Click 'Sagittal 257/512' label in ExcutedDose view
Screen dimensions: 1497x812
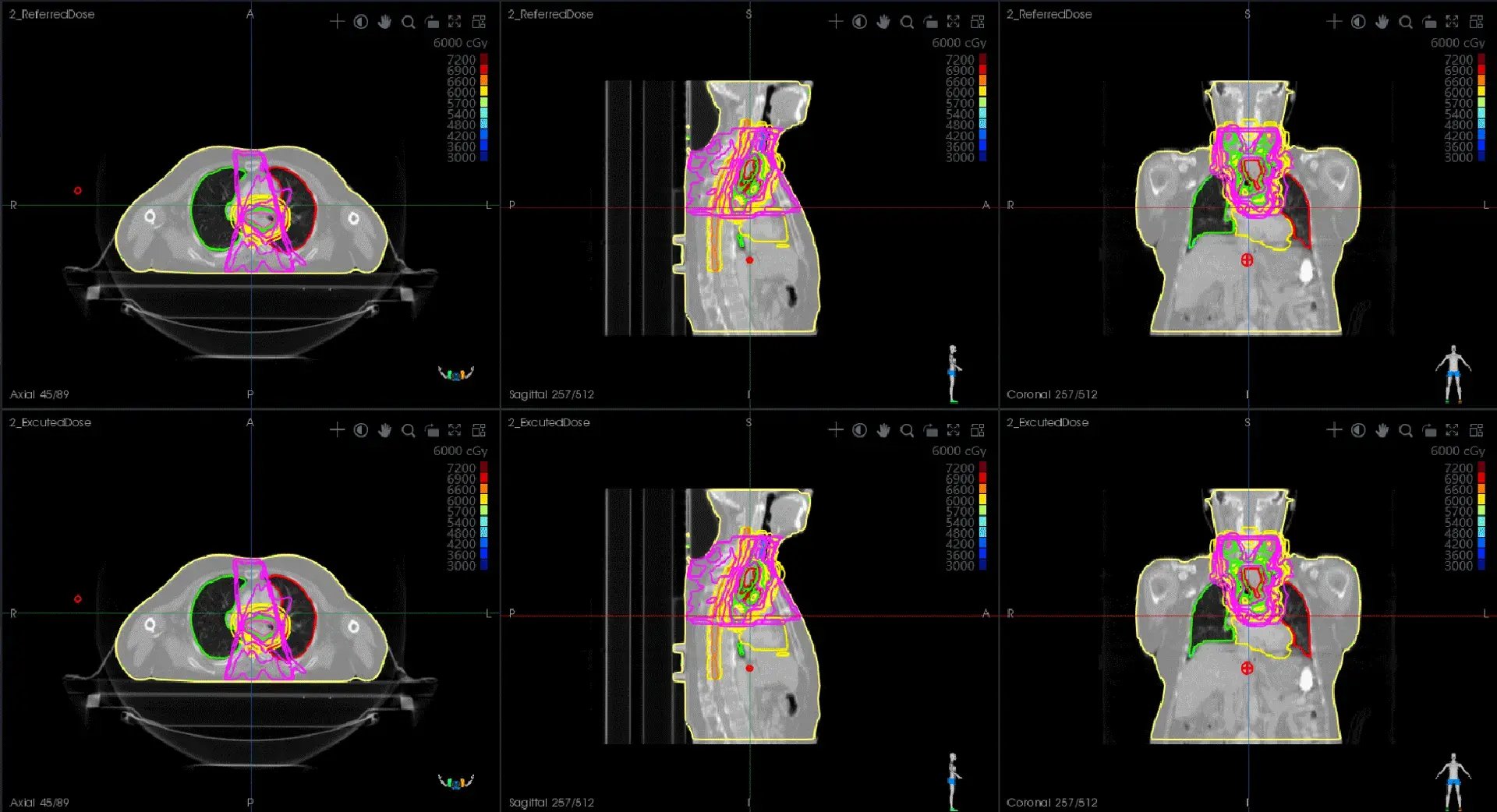point(551,802)
